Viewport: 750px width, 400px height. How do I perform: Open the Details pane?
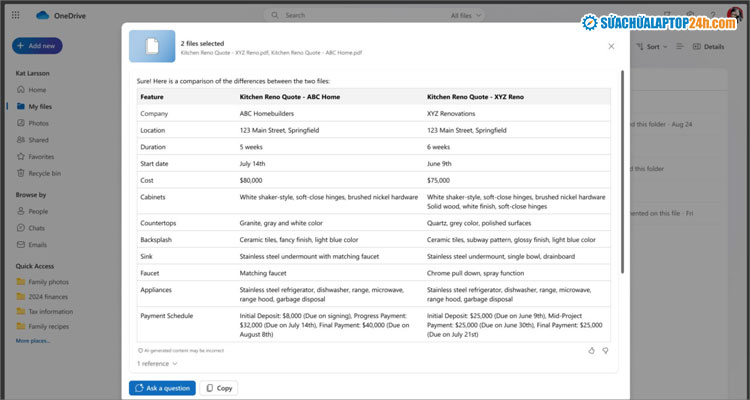click(x=708, y=47)
